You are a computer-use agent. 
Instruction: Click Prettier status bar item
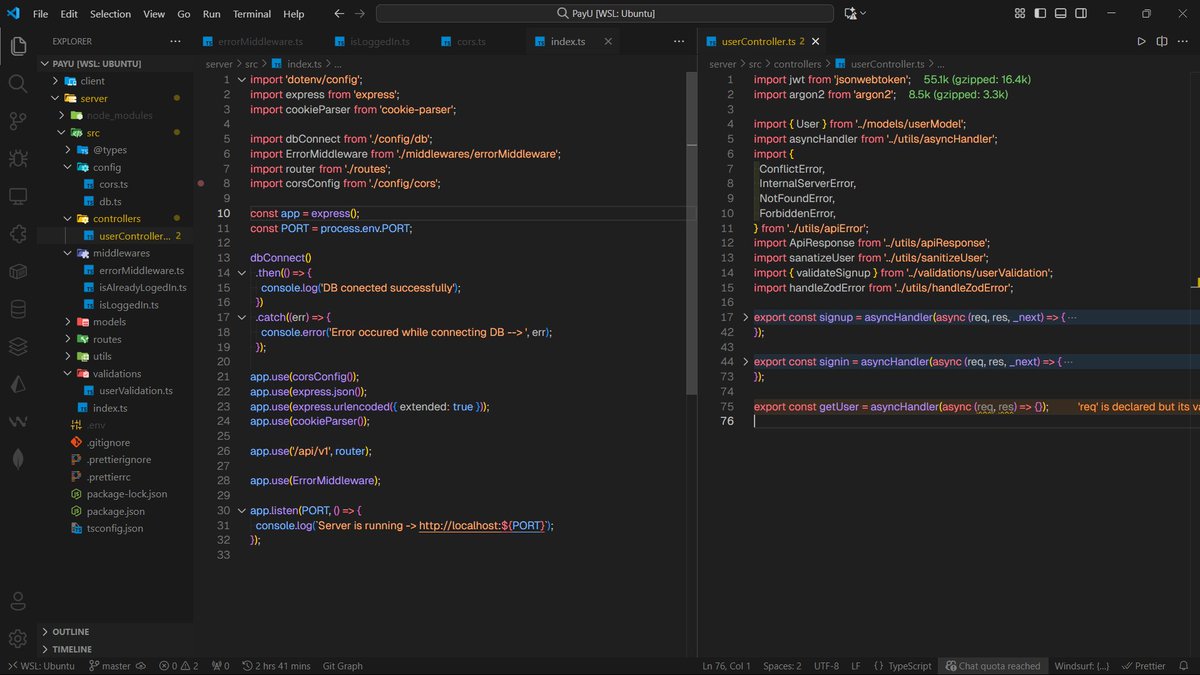click(x=1143, y=666)
